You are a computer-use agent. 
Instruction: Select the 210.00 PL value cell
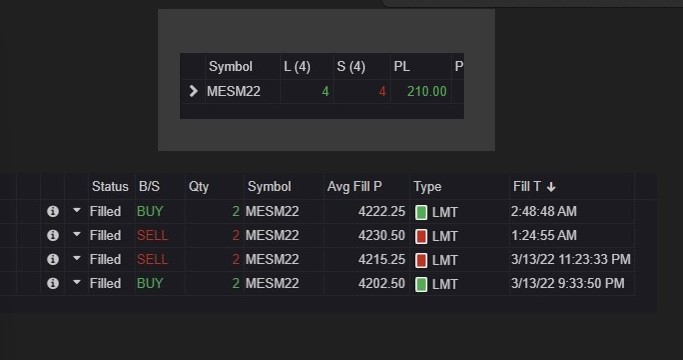[421, 92]
